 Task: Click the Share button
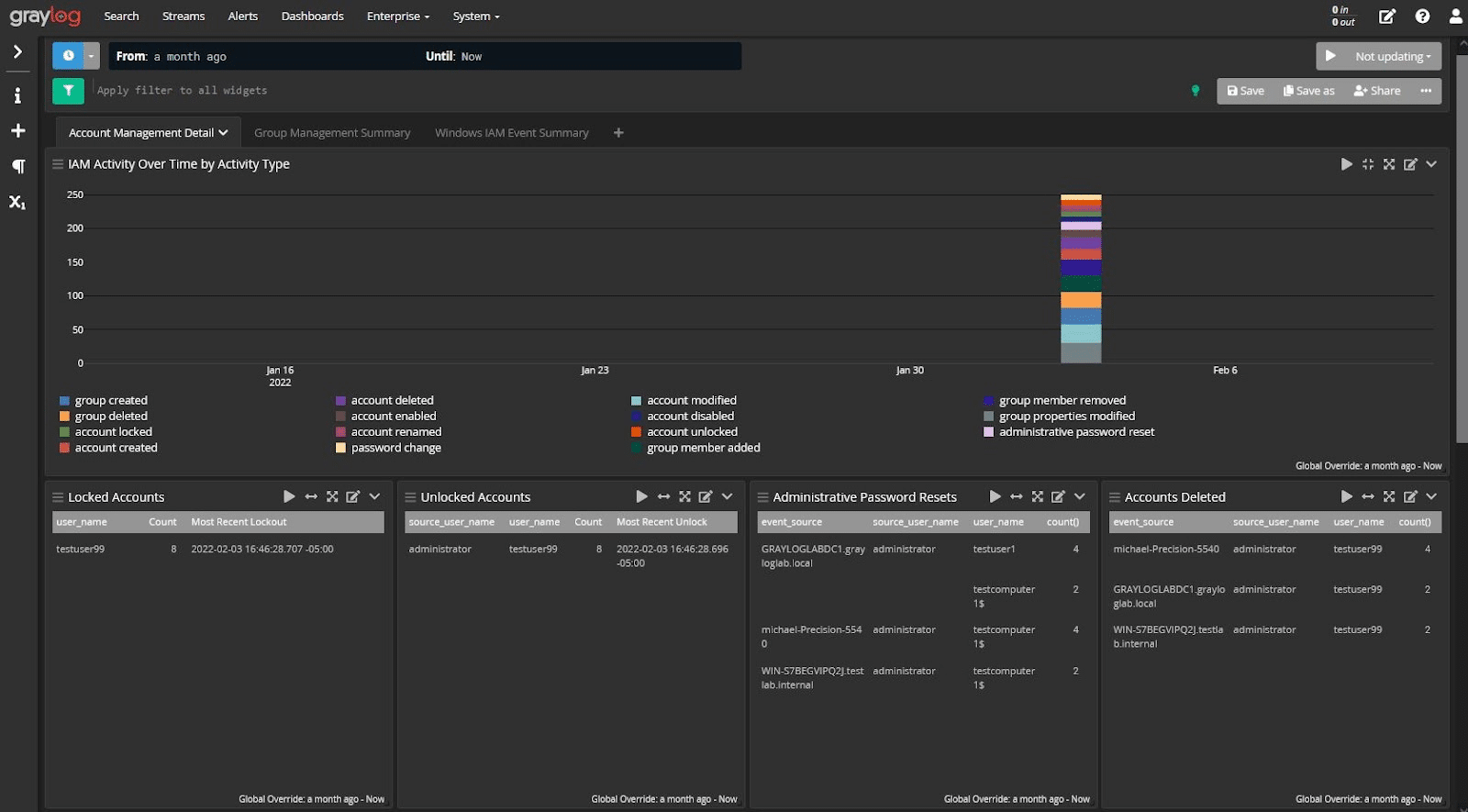[x=1377, y=91]
